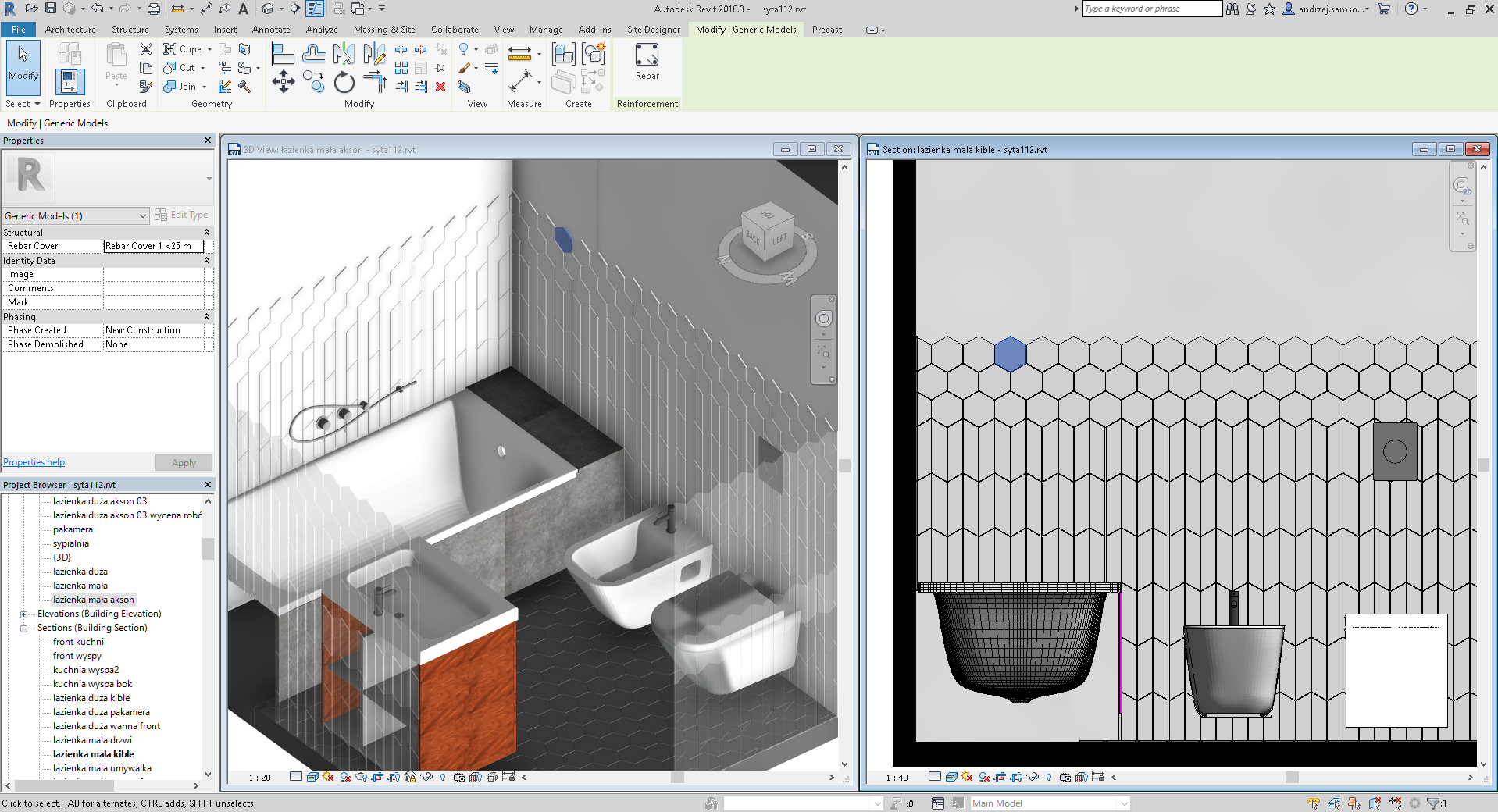
Task: Select the Mirror - Pick Axis tool
Action: (x=344, y=52)
